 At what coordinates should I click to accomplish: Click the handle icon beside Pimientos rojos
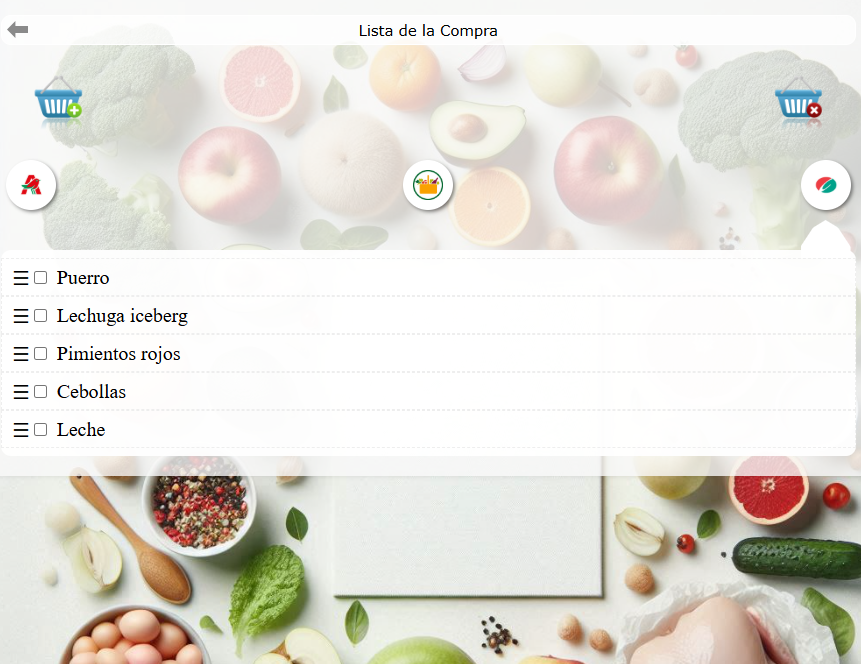[x=21, y=354]
